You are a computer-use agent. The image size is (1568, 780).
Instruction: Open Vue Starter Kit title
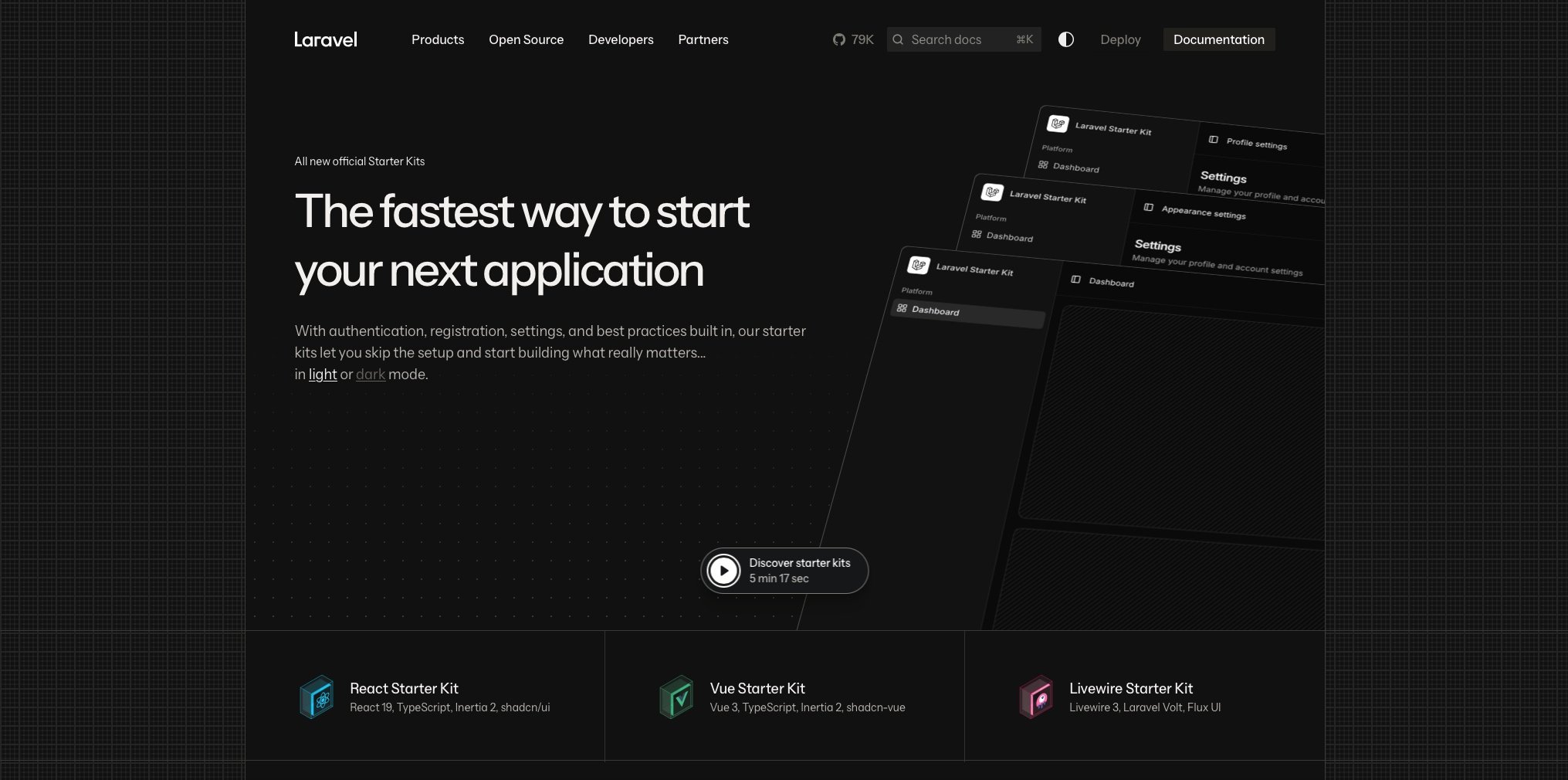coord(757,688)
